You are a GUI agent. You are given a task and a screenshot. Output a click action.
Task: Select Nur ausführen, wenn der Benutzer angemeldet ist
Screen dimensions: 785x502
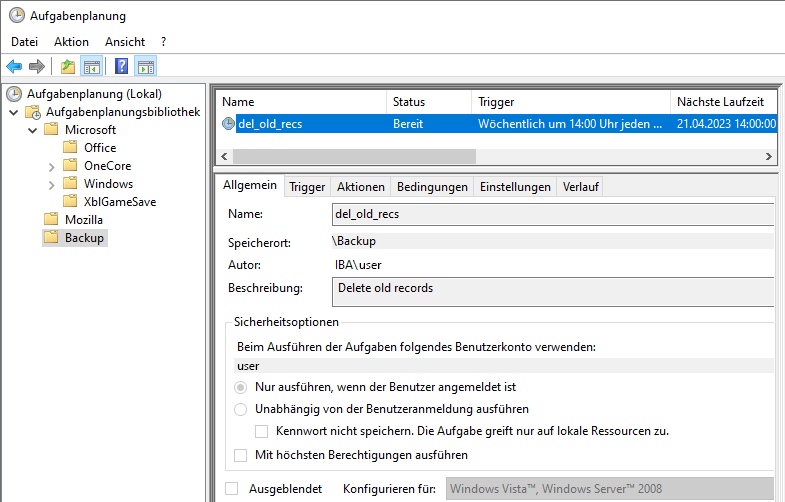point(241,387)
